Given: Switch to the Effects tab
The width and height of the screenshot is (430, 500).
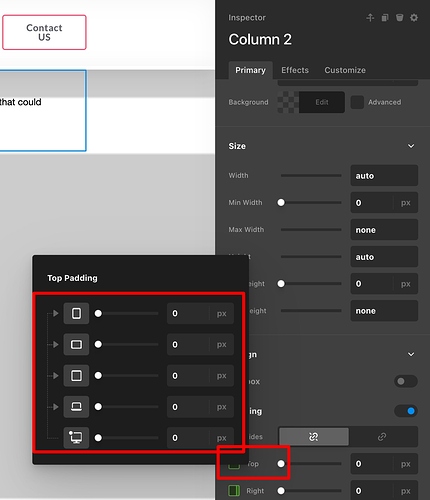Looking at the screenshot, I should coord(295,70).
